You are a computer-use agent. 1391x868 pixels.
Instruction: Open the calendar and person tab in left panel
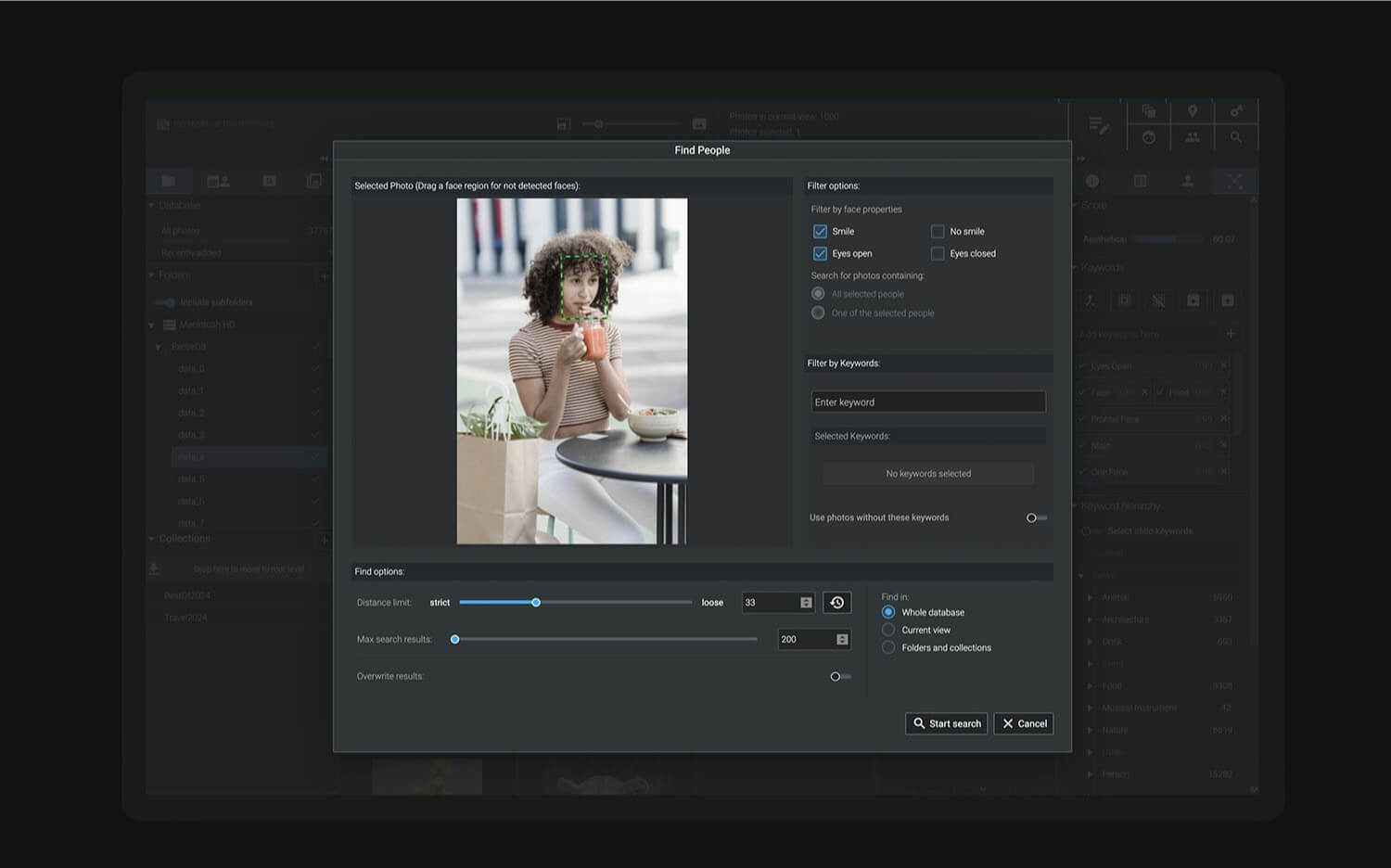219,181
